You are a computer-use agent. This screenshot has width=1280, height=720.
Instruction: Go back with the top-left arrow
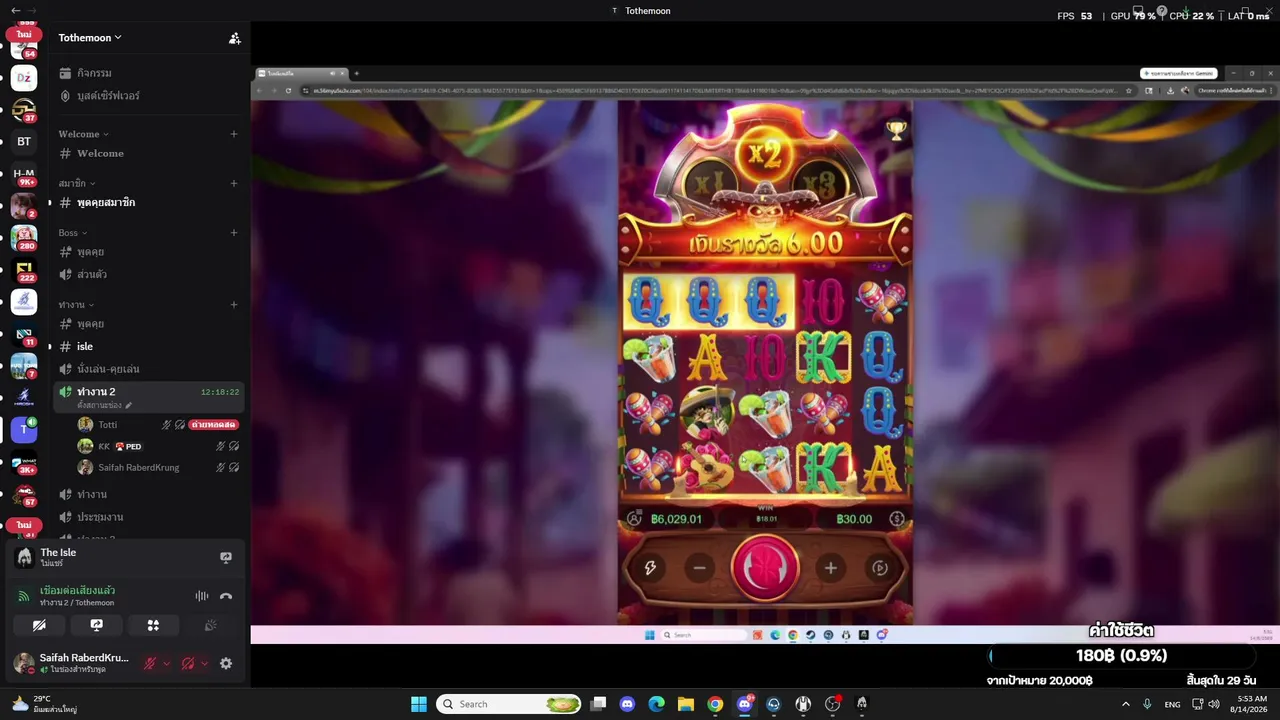tap(15, 10)
